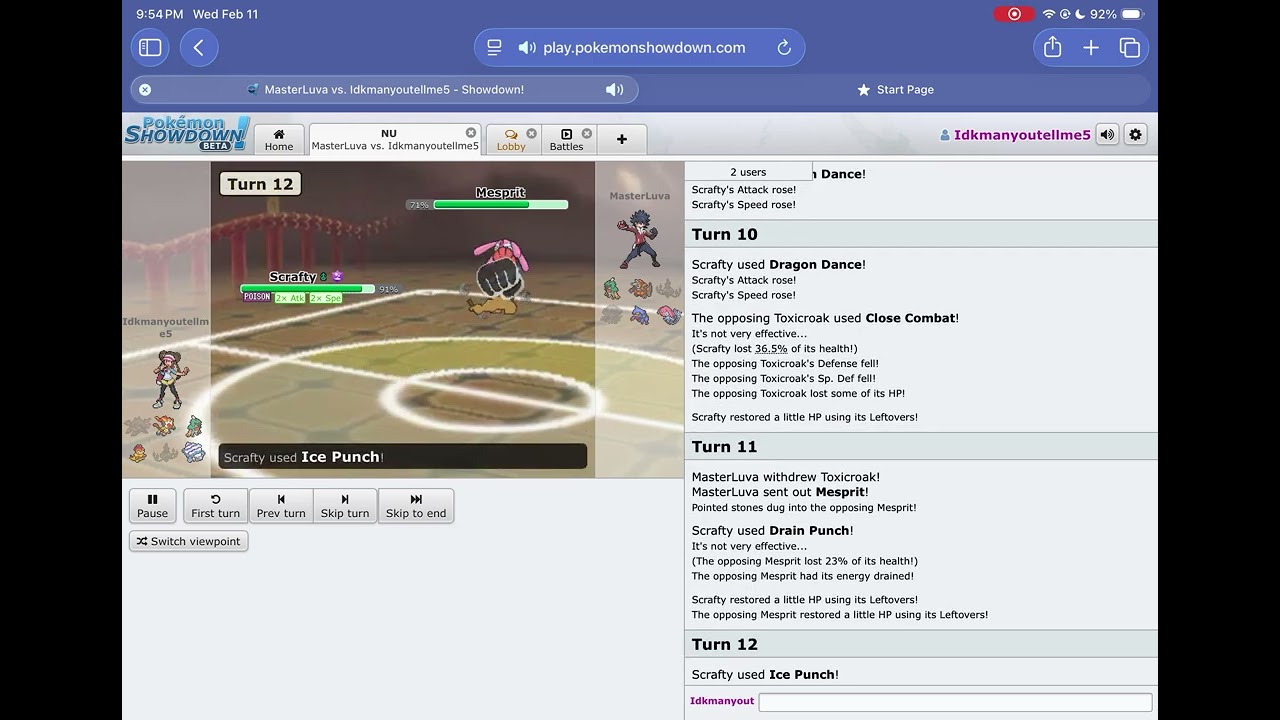The width and height of the screenshot is (1280, 720).
Task: Reload the Pokemon Showdown page
Action: click(784, 47)
